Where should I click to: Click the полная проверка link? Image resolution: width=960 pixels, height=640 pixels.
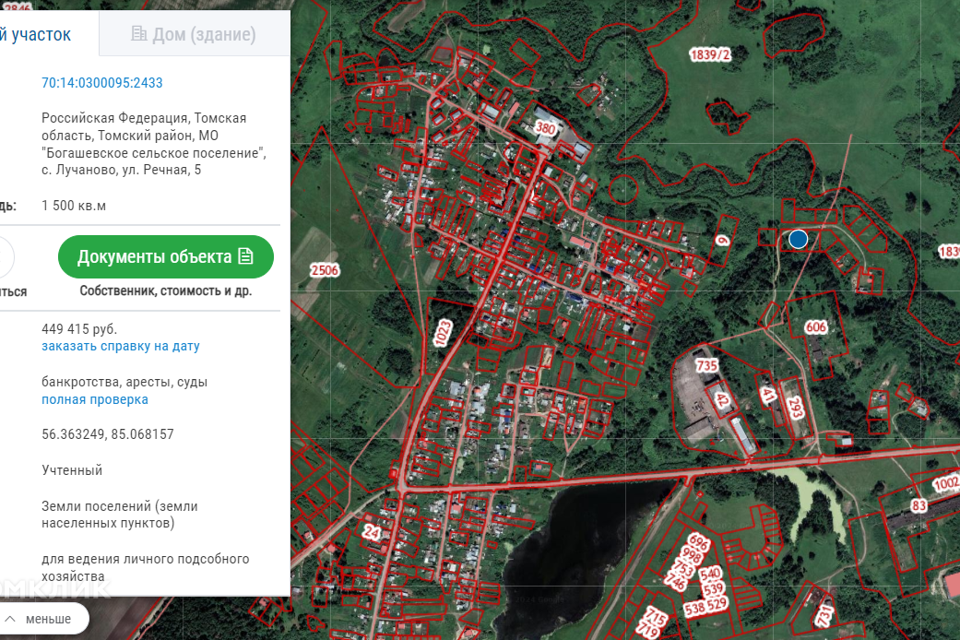click(95, 399)
